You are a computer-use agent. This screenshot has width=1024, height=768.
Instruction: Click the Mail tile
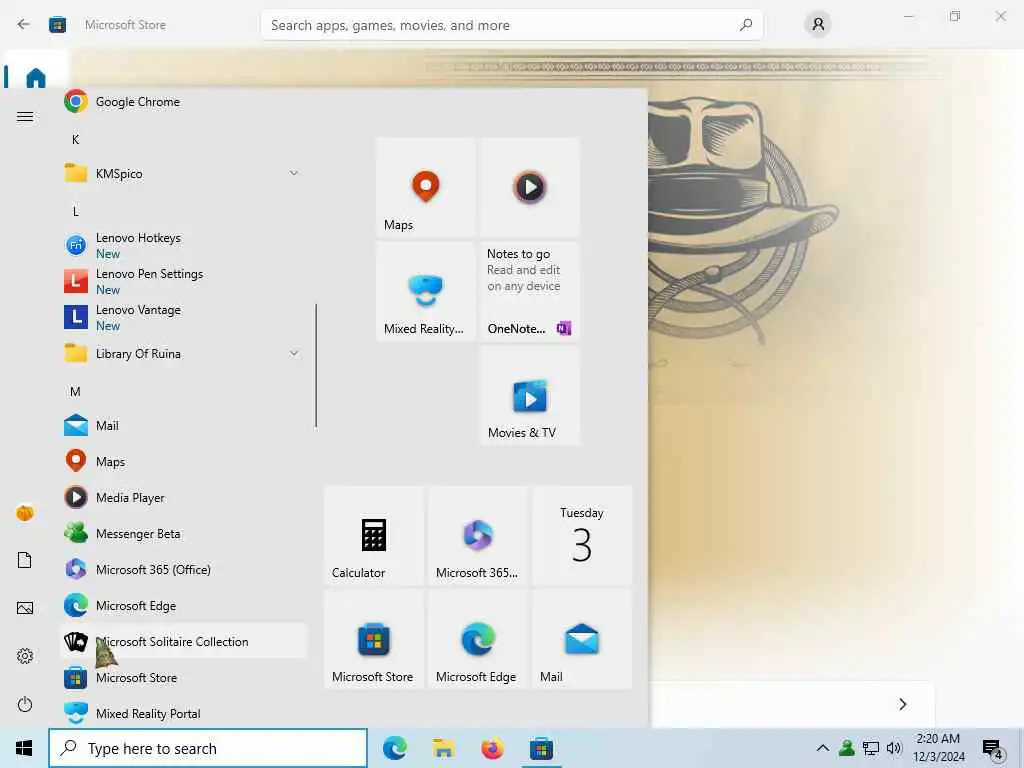tap(582, 639)
